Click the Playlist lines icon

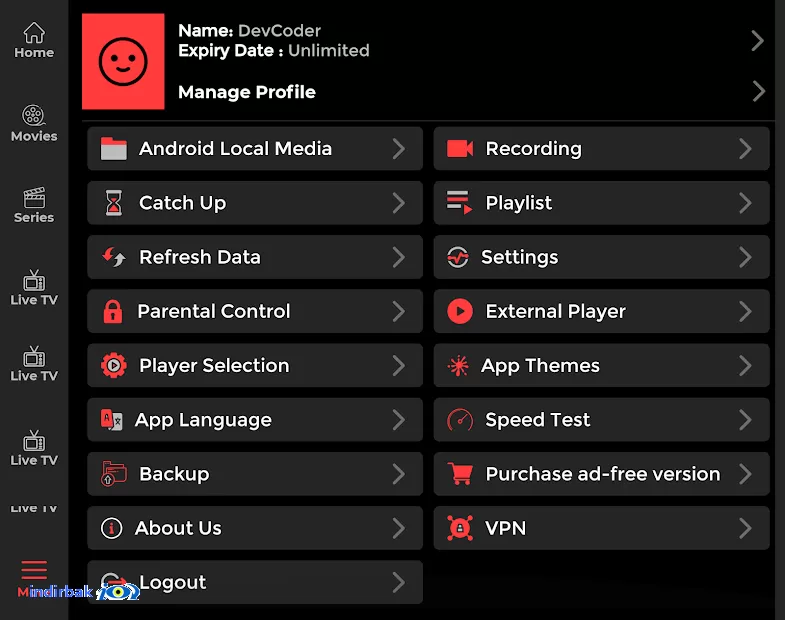459,203
